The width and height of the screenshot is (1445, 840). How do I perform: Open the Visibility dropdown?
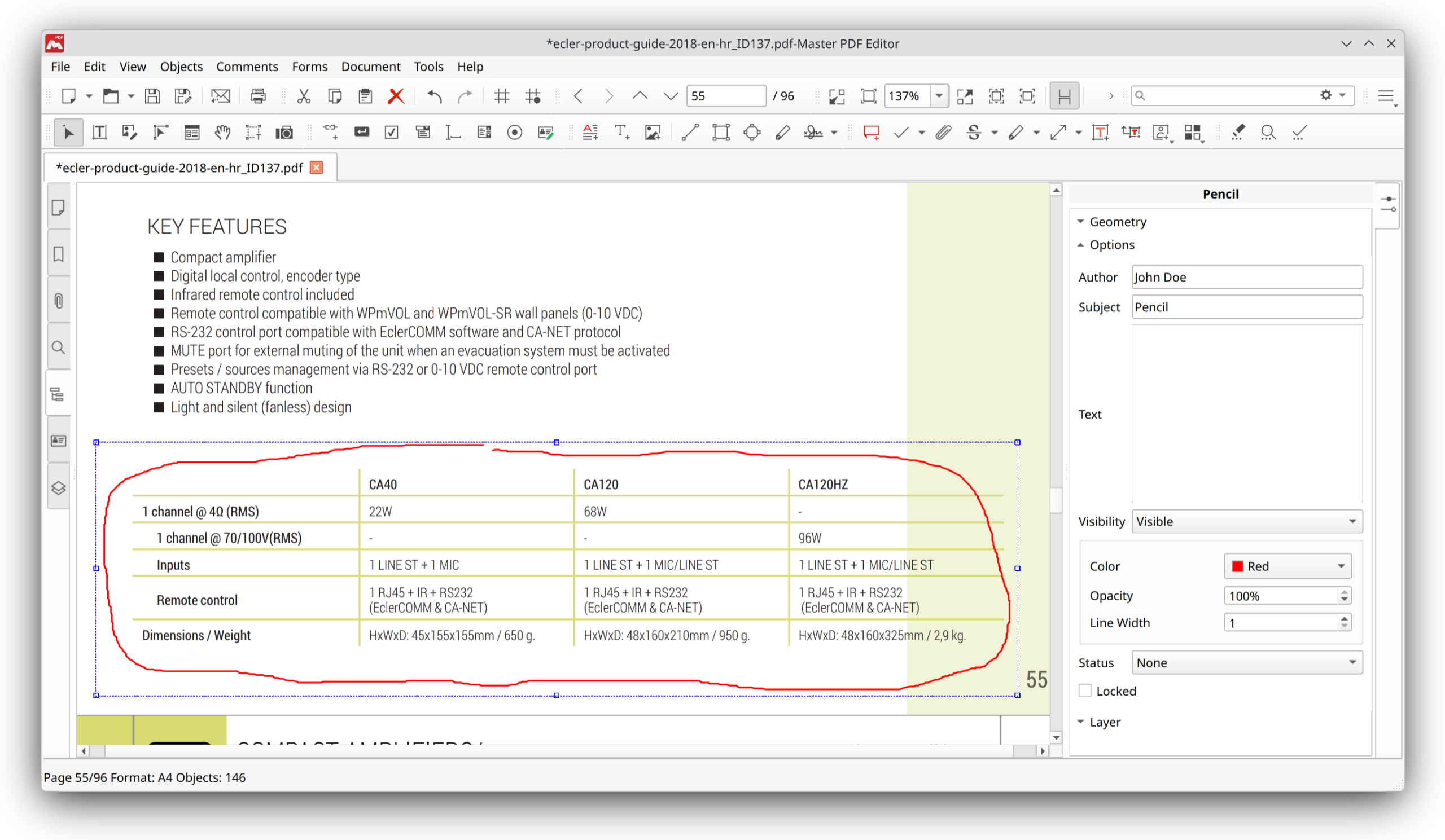(1247, 521)
